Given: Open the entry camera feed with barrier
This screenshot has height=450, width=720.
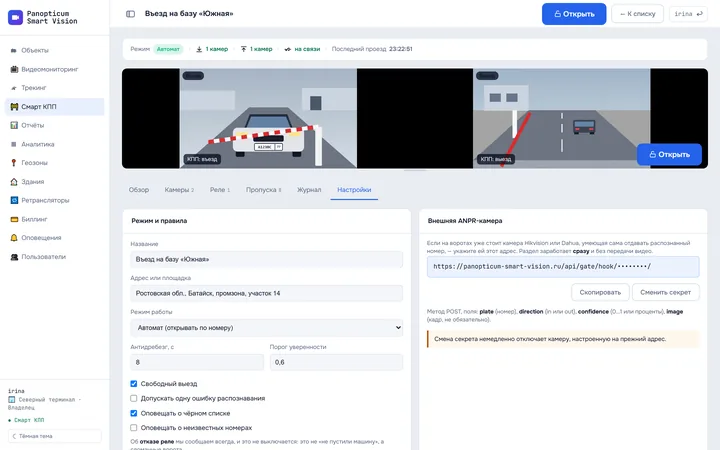Looking at the screenshot, I should click(x=268, y=118).
